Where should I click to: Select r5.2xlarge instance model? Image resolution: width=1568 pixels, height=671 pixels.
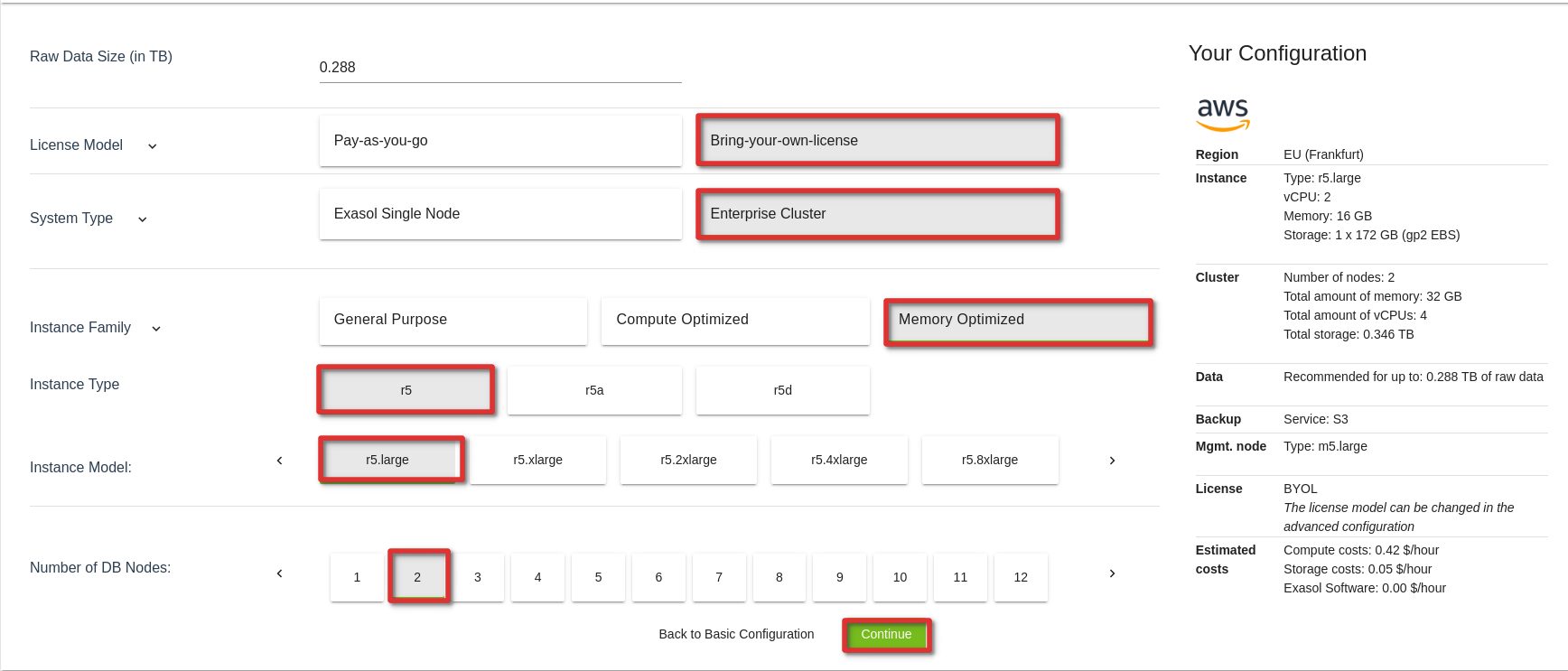click(x=688, y=460)
